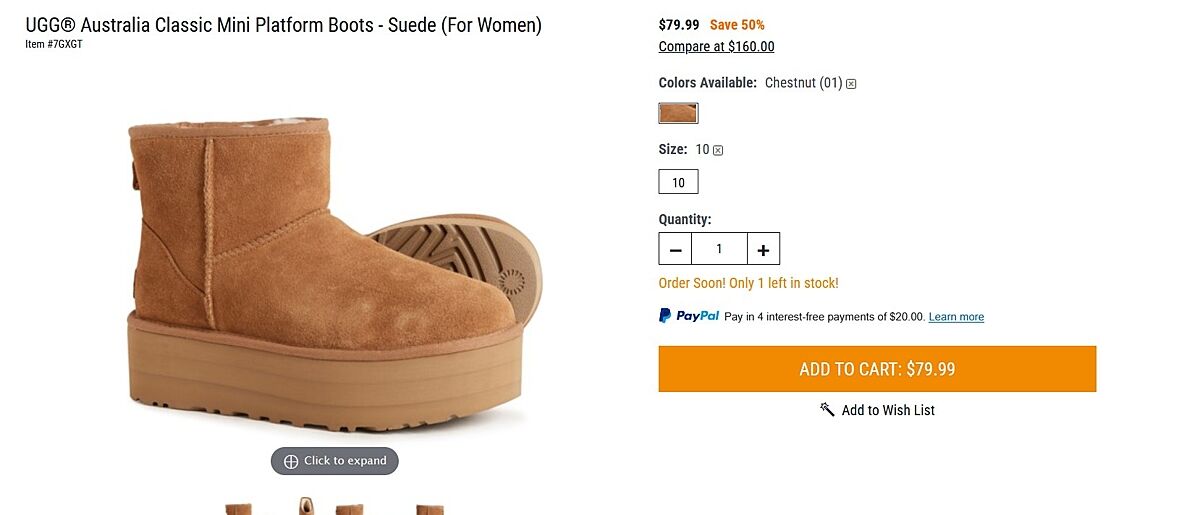Select the fourth boot thumbnail
The width and height of the screenshot is (1200, 515).
(430, 509)
